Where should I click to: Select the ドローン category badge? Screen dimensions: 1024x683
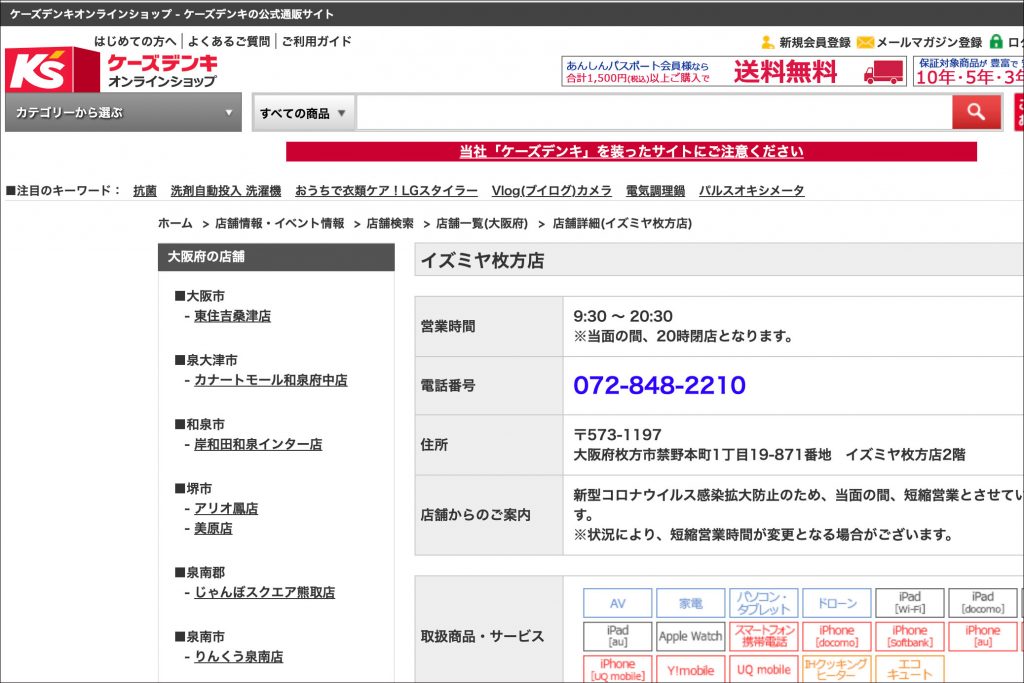(x=836, y=603)
